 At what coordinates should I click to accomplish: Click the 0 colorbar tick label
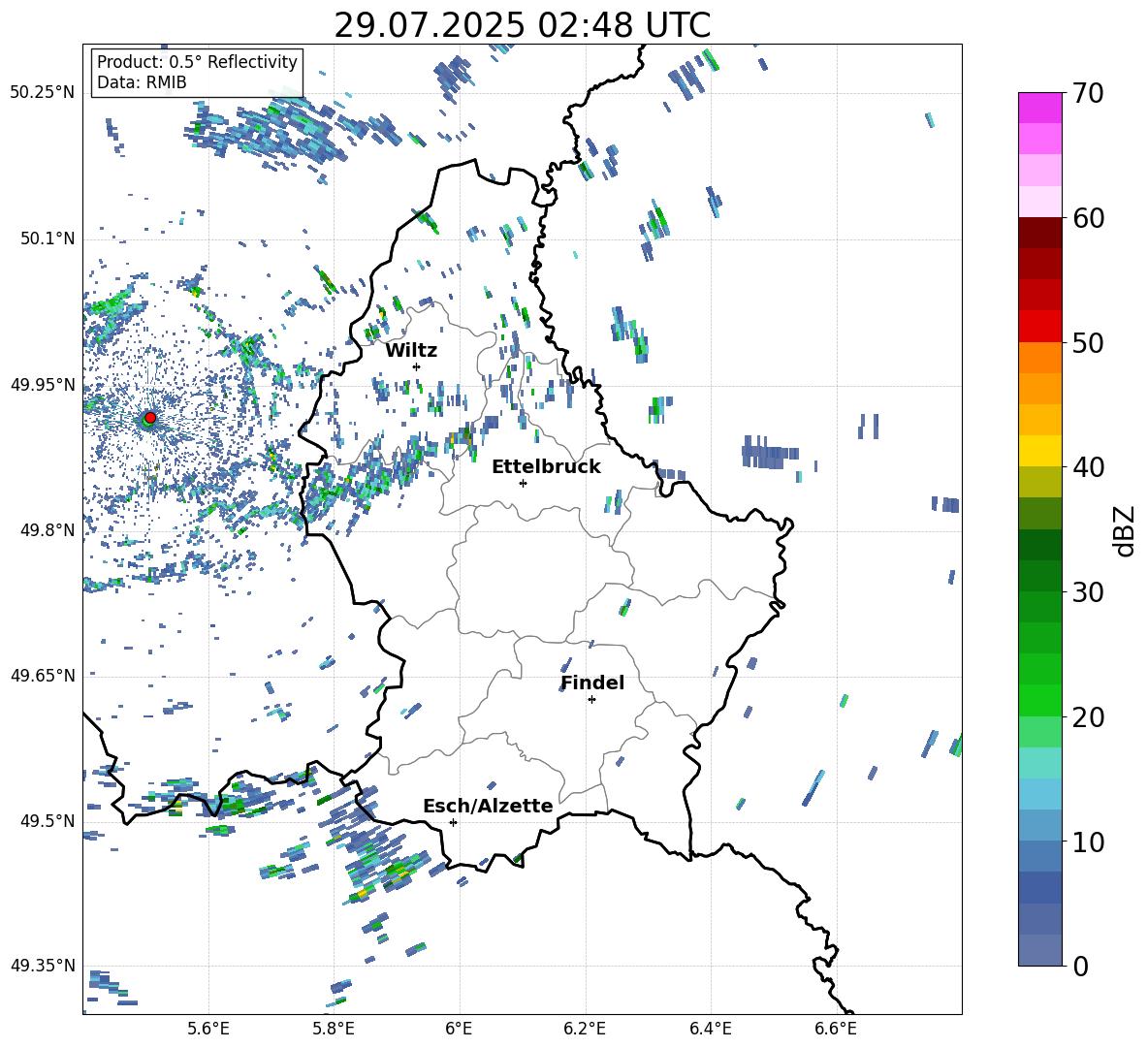pos(1080,966)
